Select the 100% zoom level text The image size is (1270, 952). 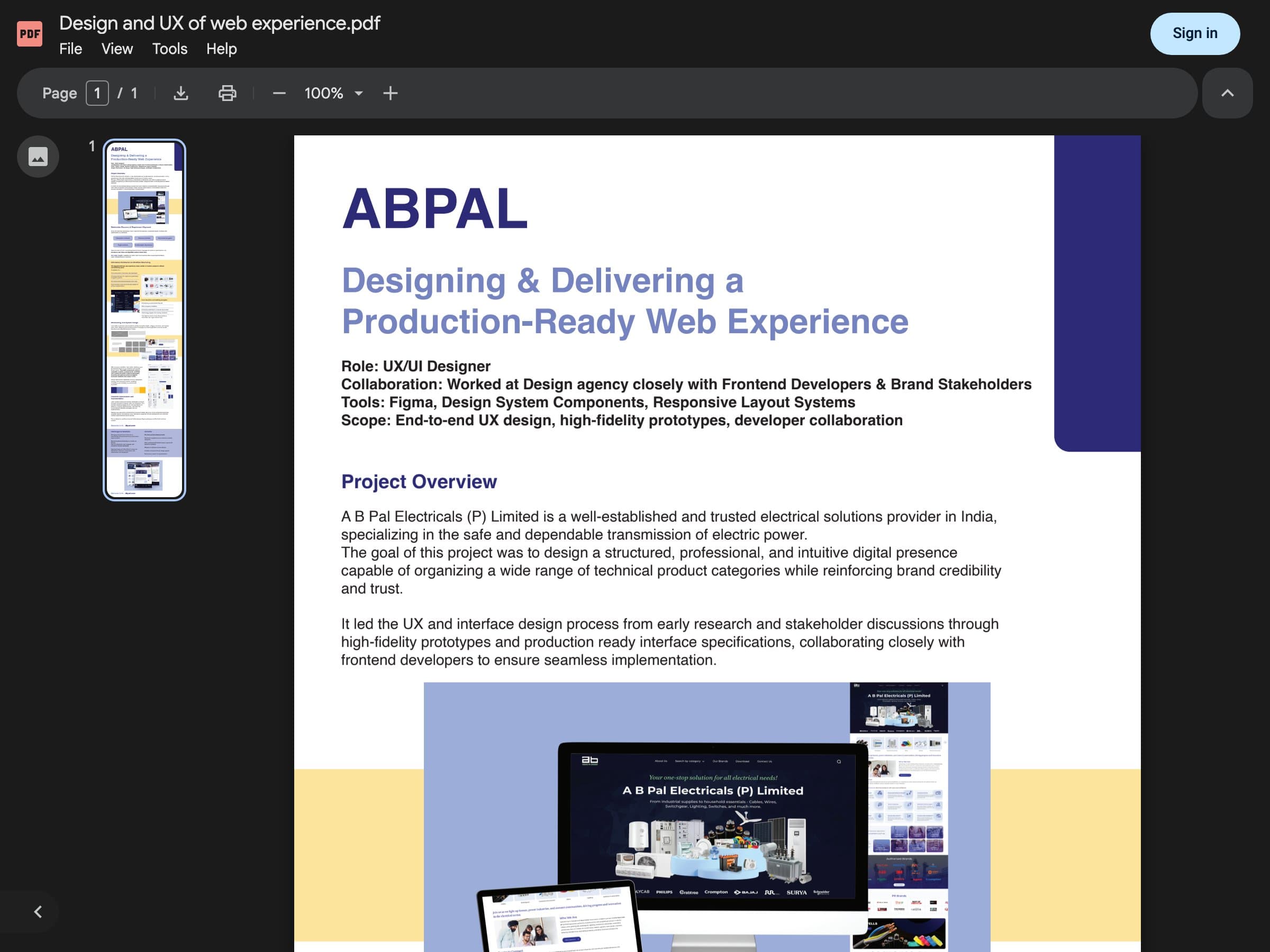(x=324, y=93)
